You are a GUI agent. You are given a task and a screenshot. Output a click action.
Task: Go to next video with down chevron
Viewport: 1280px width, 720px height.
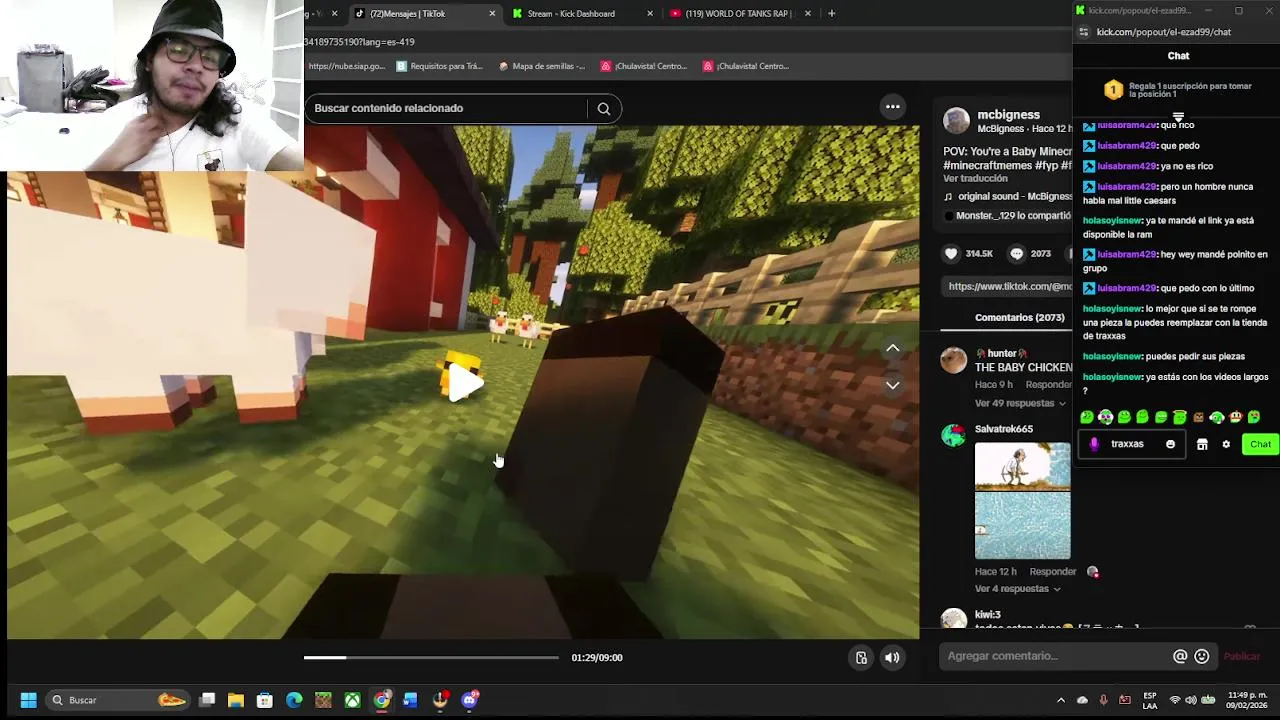(x=893, y=385)
